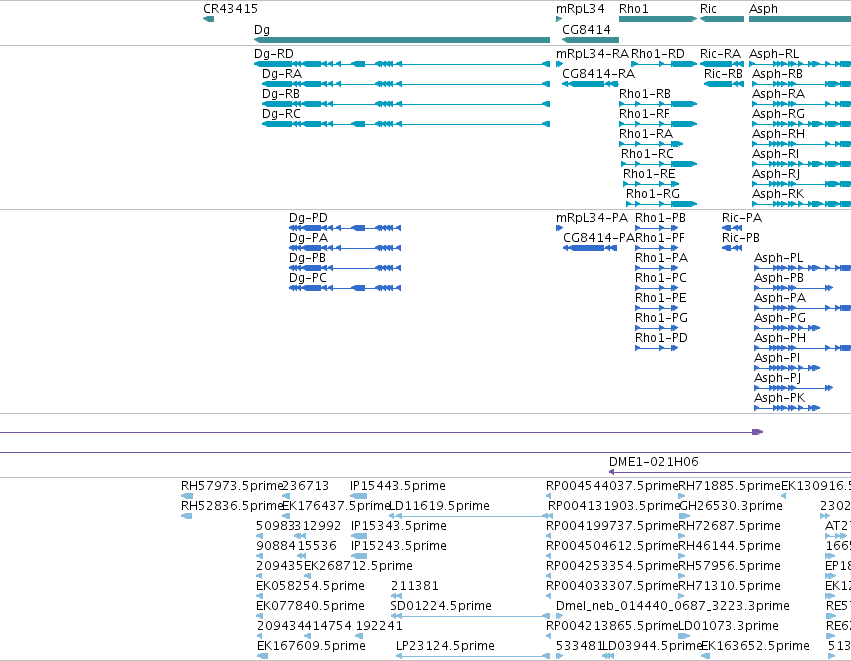Click the EK077840.5prime EST label
This screenshot has height=661, width=851.
point(310,606)
